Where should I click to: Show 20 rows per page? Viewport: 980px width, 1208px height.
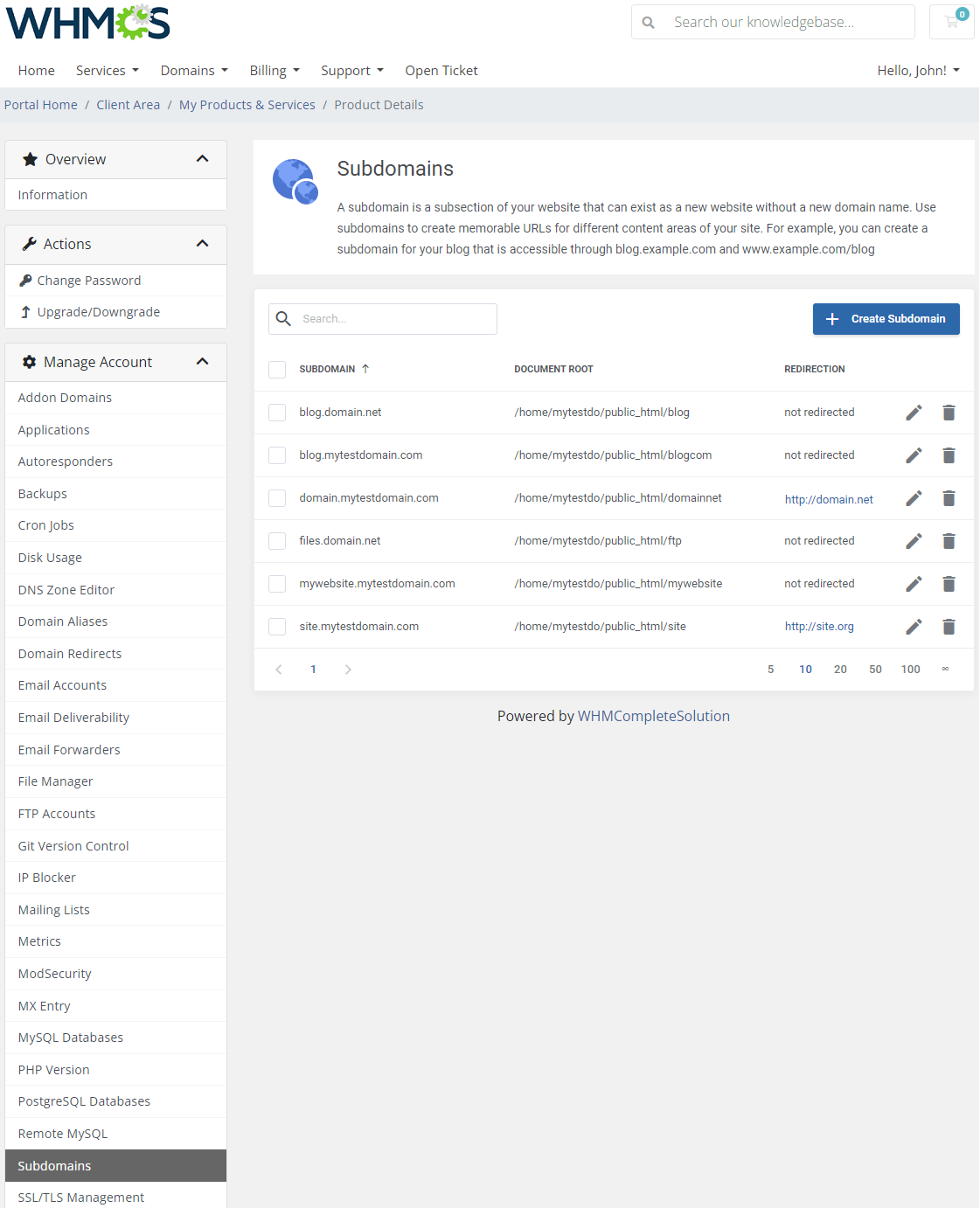(840, 670)
